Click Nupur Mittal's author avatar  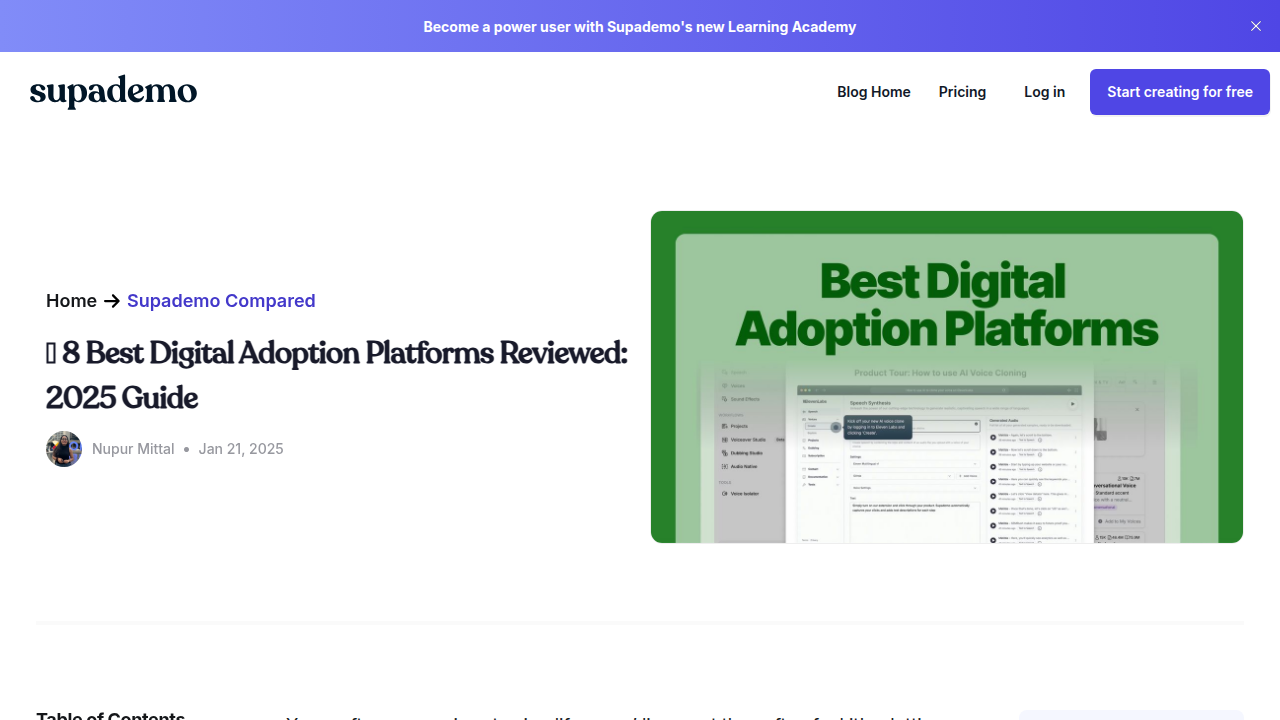[64, 449]
